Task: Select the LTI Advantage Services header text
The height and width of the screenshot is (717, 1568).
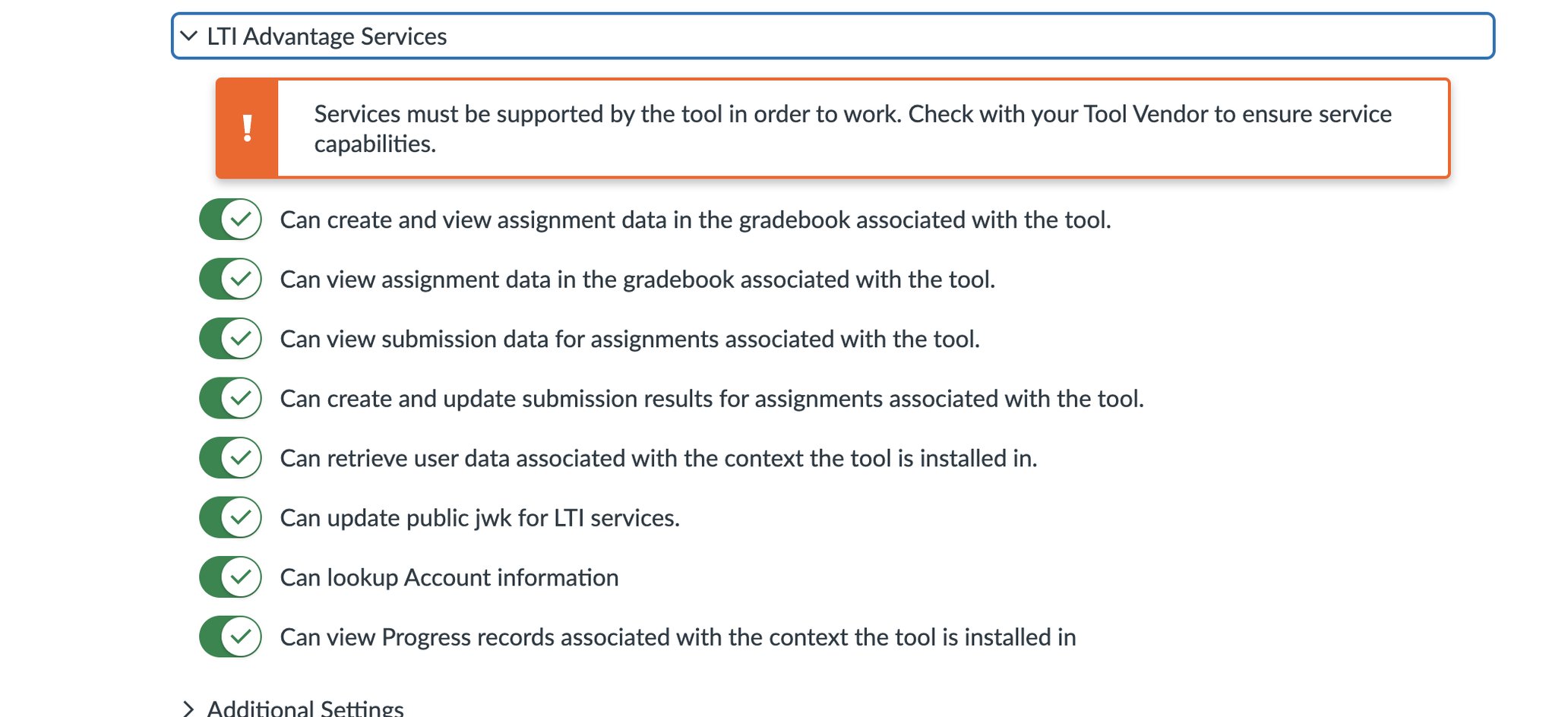Action: click(325, 35)
